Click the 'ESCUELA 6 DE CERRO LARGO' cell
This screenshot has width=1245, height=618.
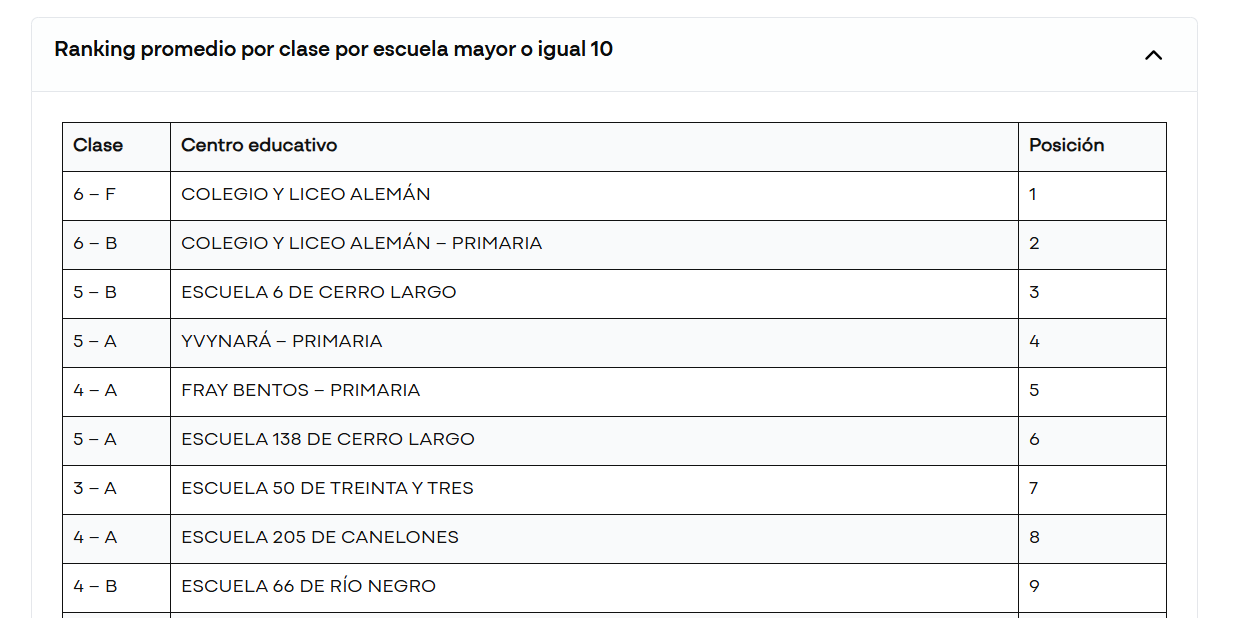318,292
